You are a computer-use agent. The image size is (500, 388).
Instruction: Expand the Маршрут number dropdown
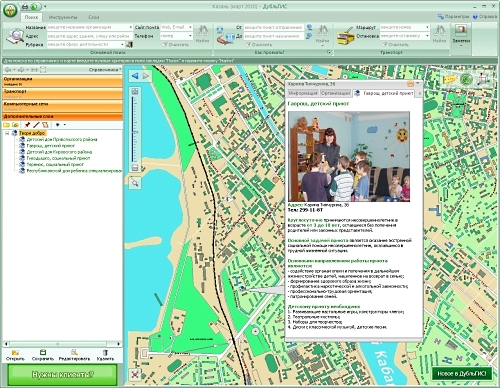(x=427, y=27)
